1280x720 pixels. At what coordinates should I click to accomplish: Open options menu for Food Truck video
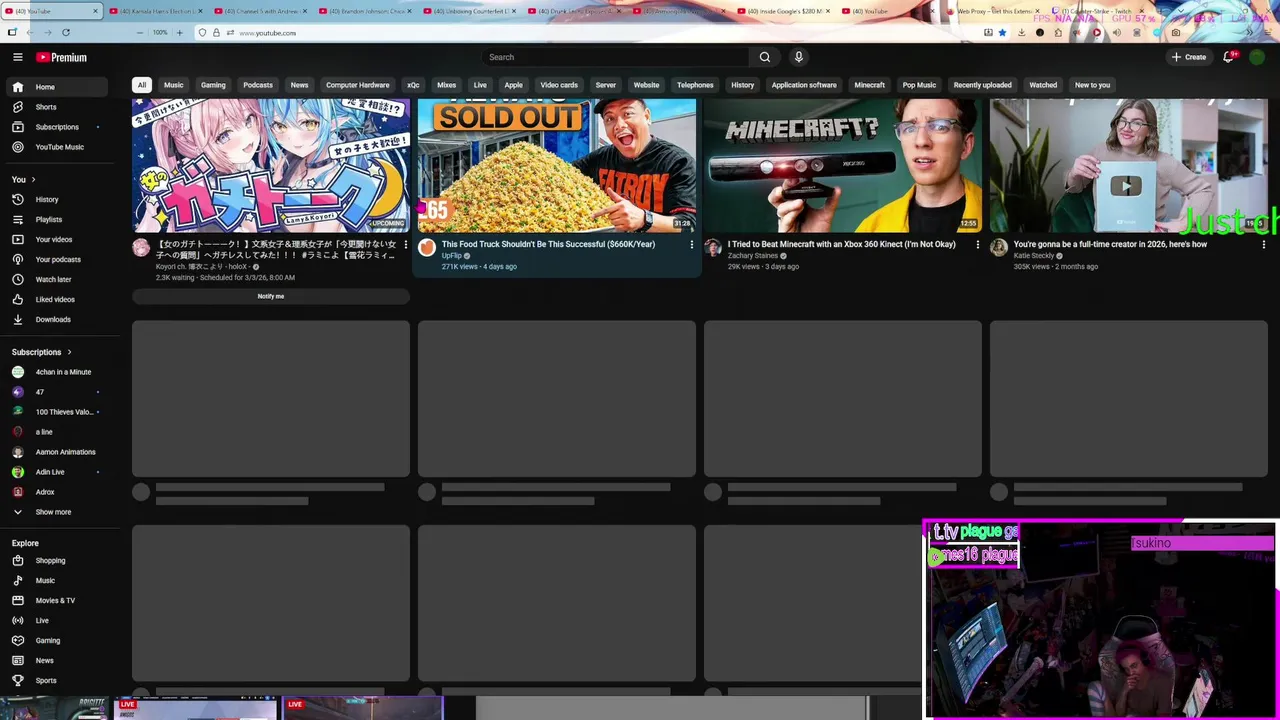tap(691, 244)
